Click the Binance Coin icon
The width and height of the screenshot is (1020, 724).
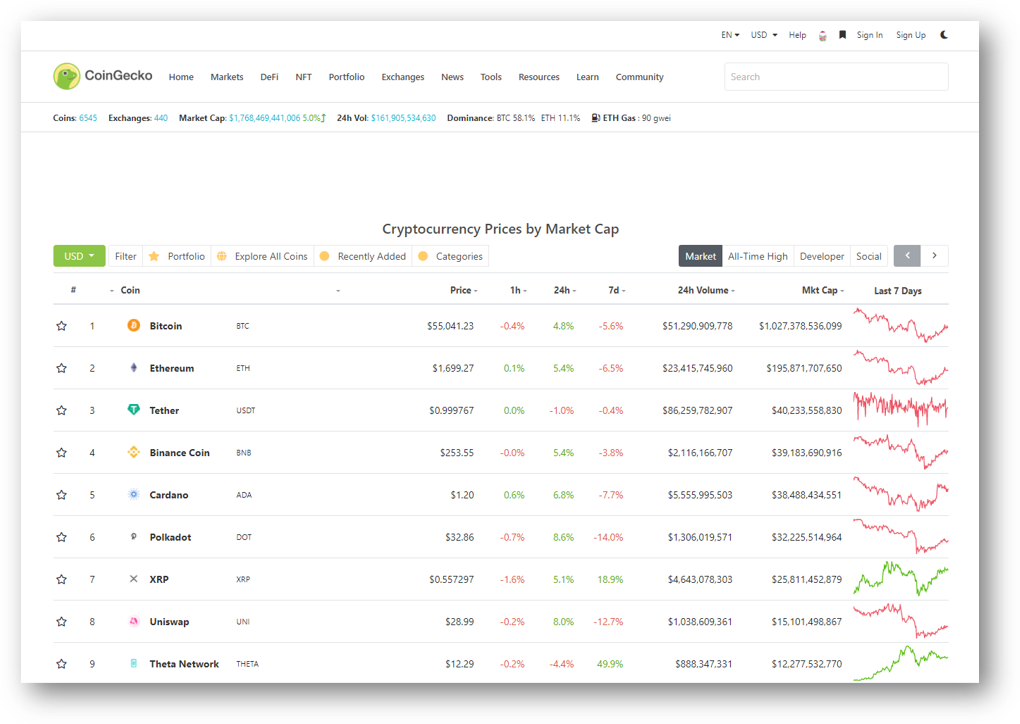pos(133,452)
